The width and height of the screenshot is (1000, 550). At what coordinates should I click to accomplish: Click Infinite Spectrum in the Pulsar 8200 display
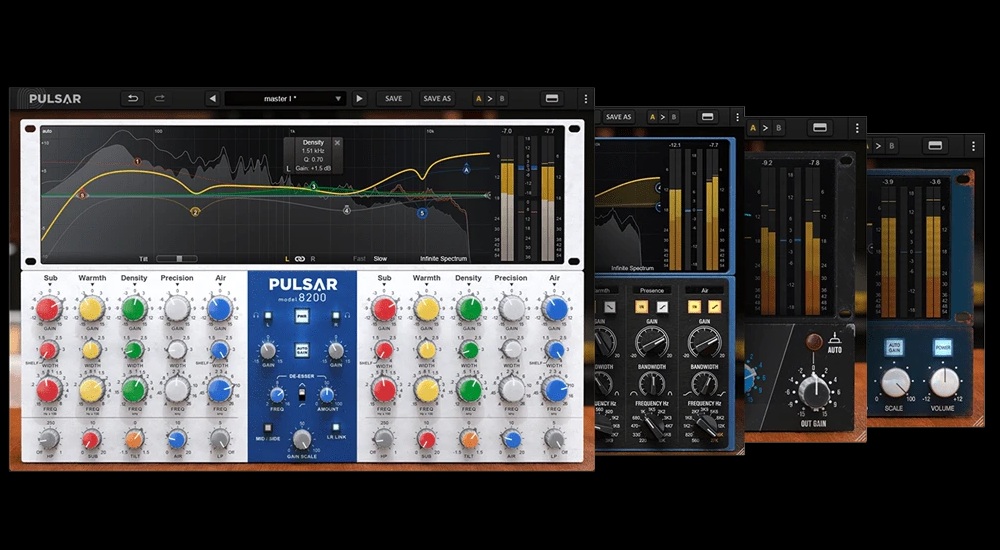(x=443, y=258)
